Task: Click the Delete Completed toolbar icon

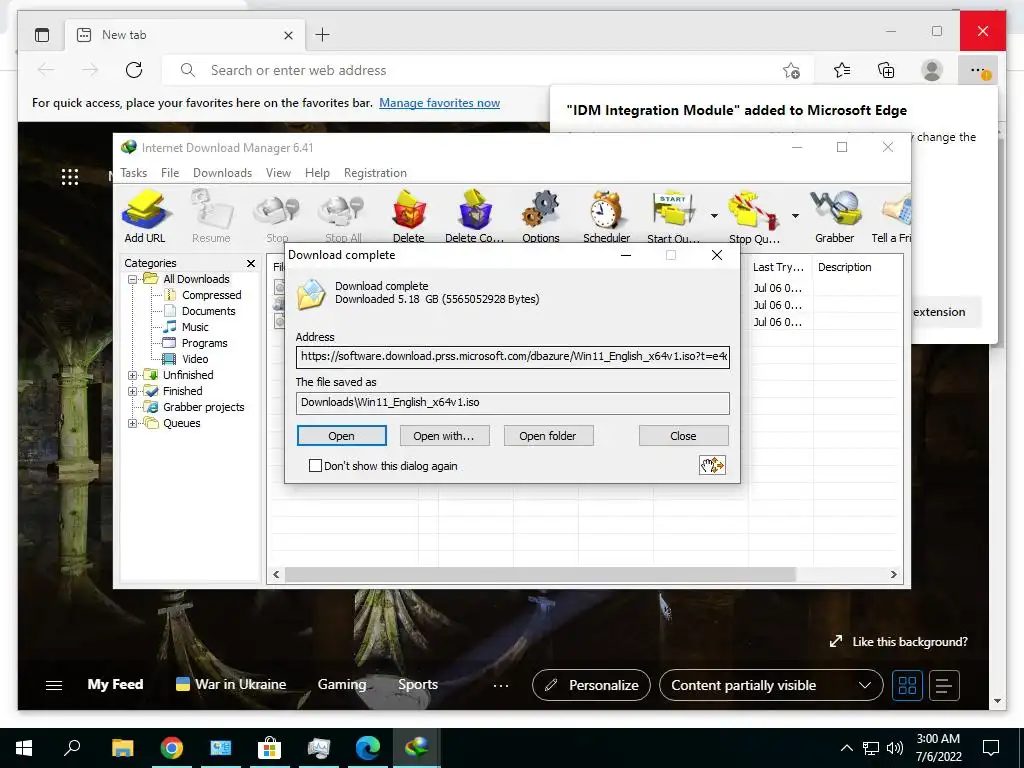Action: click(x=475, y=216)
